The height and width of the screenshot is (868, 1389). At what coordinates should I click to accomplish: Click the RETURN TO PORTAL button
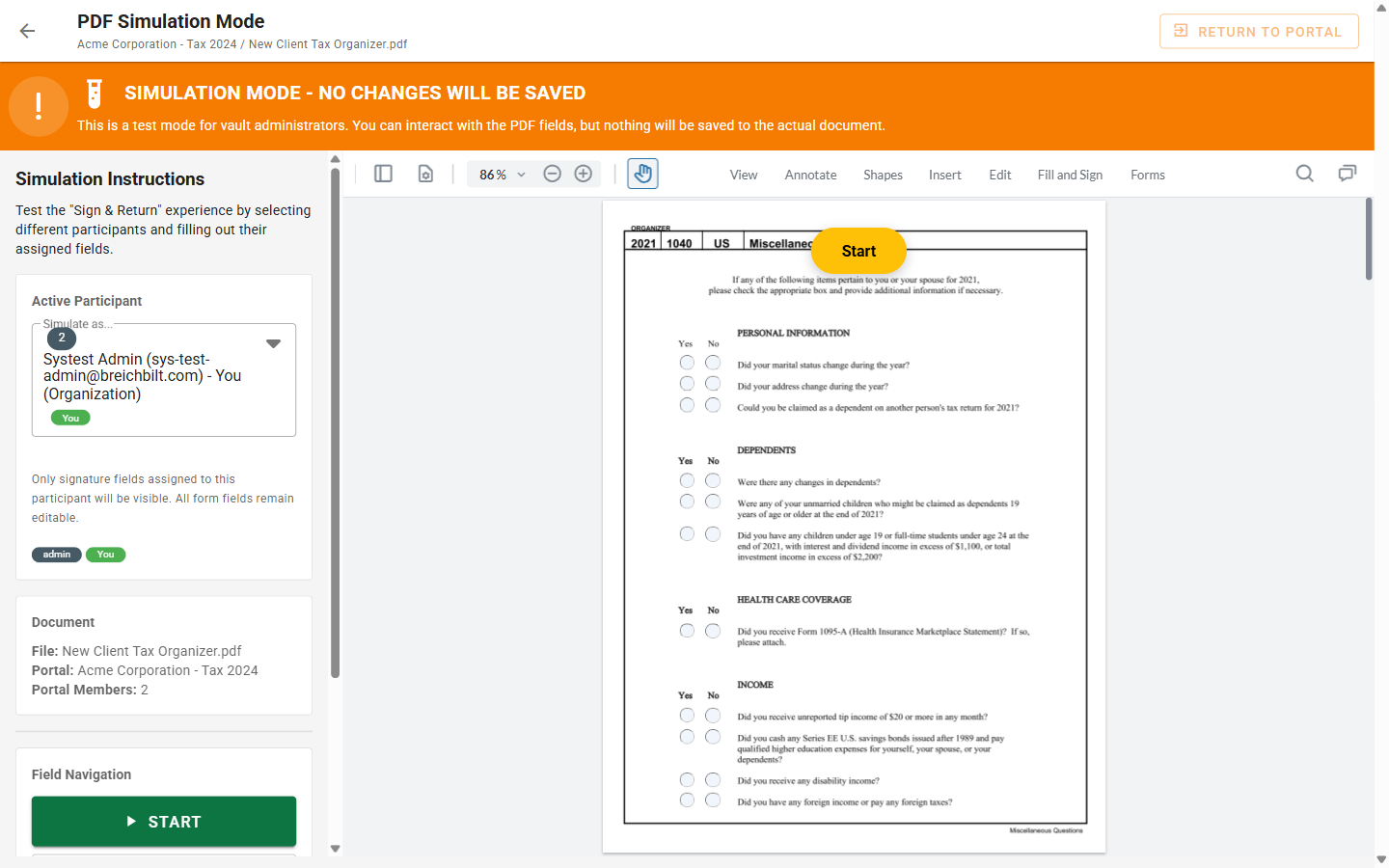(1259, 31)
